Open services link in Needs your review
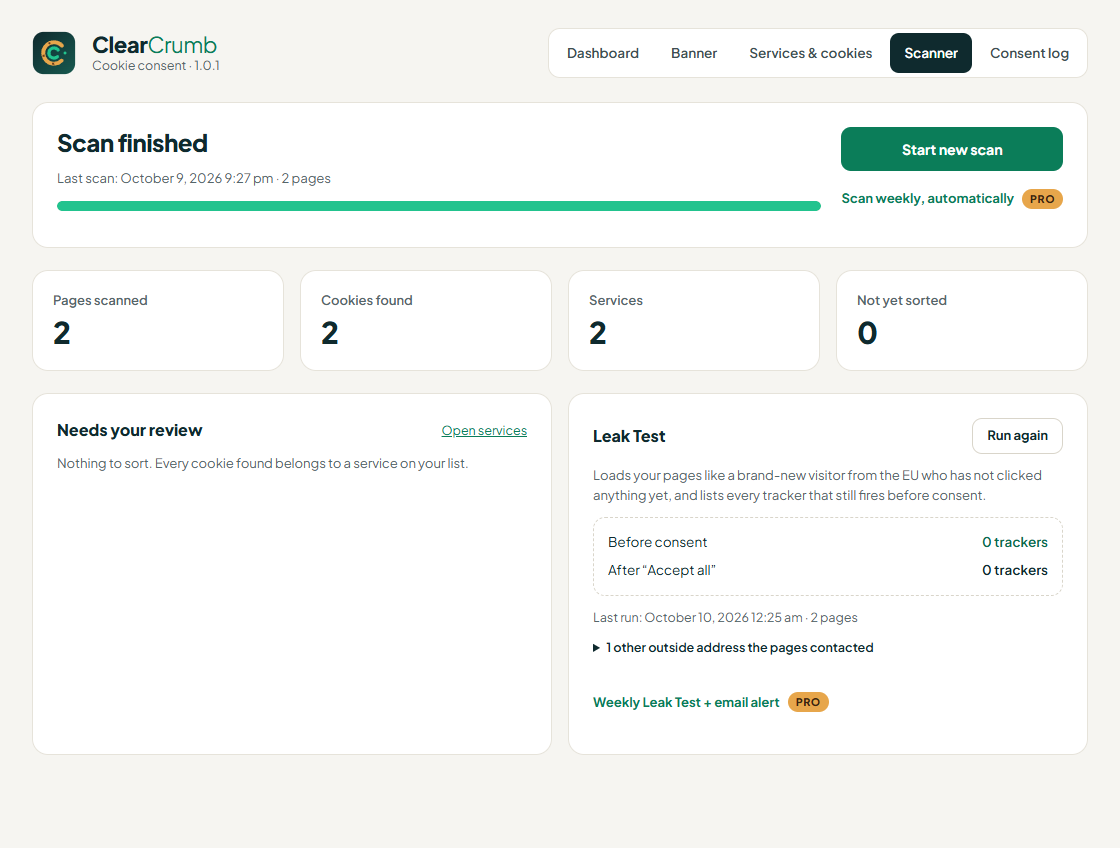Viewport: 1120px width, 848px height. click(484, 431)
